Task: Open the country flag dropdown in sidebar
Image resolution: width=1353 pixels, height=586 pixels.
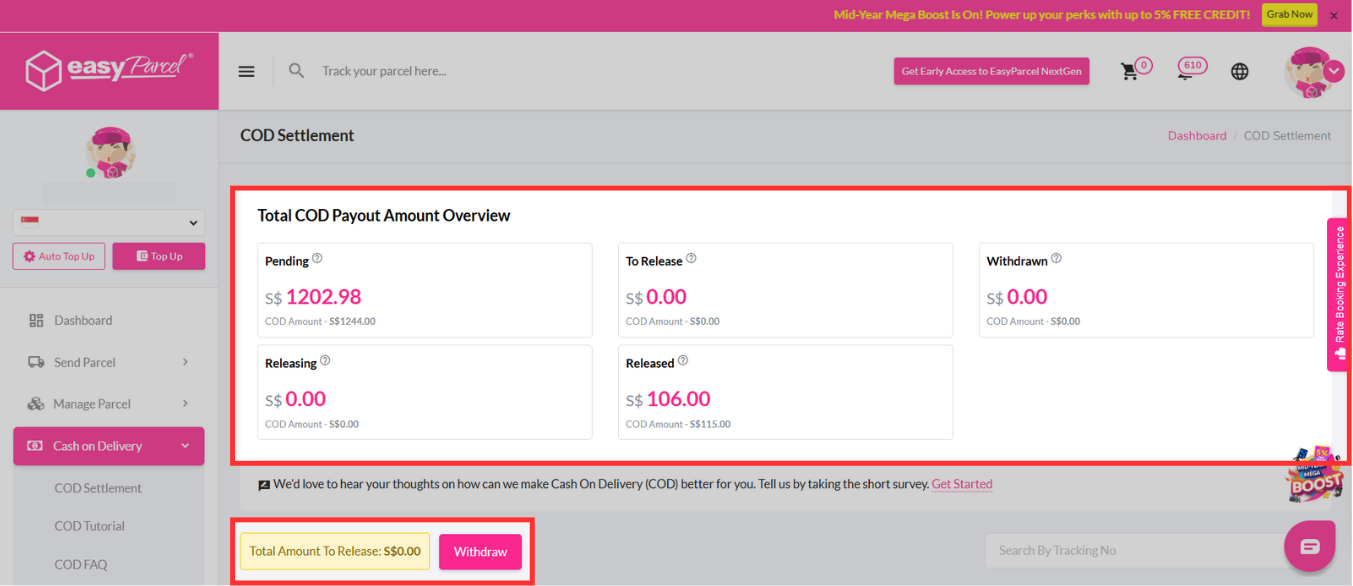Action: tap(109, 222)
